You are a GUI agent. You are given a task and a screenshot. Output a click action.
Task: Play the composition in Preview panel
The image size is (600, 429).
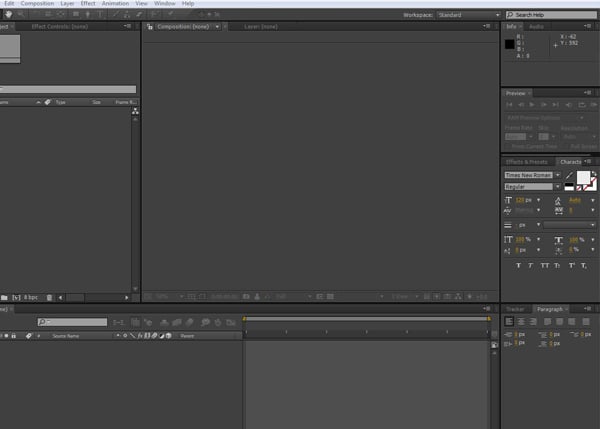532,104
